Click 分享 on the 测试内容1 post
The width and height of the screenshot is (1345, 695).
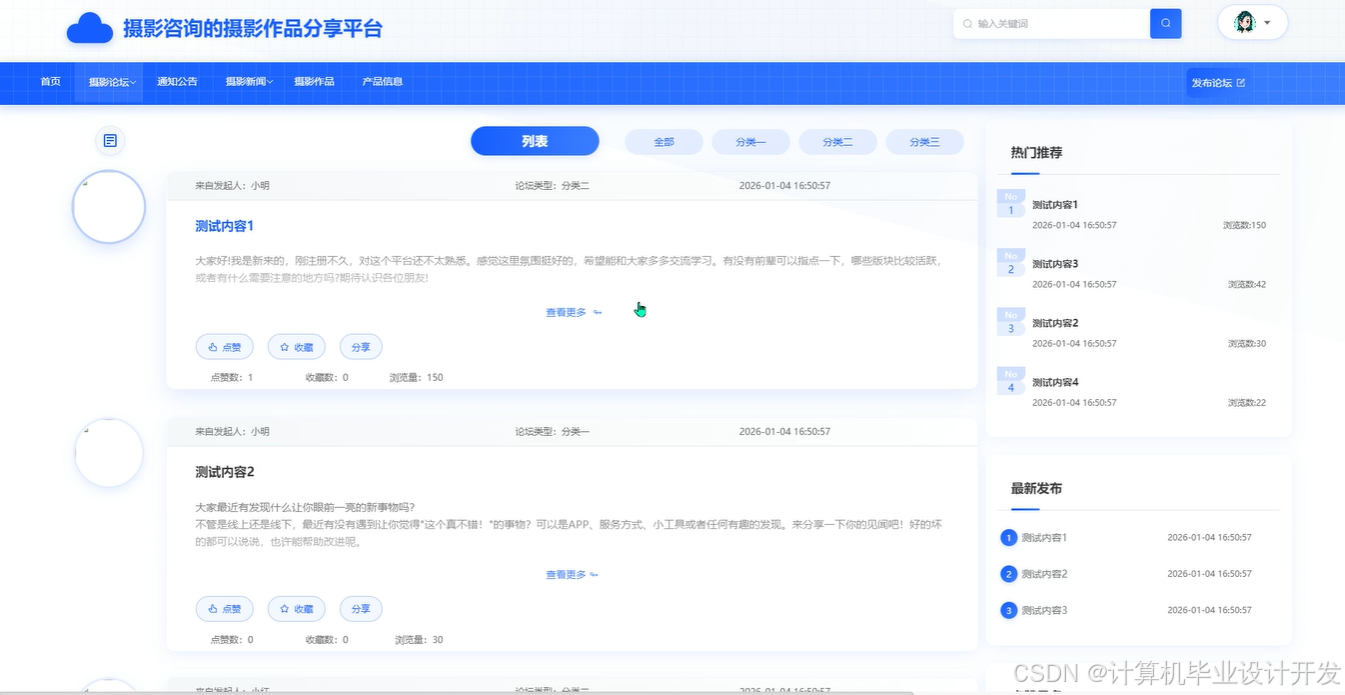click(x=361, y=347)
